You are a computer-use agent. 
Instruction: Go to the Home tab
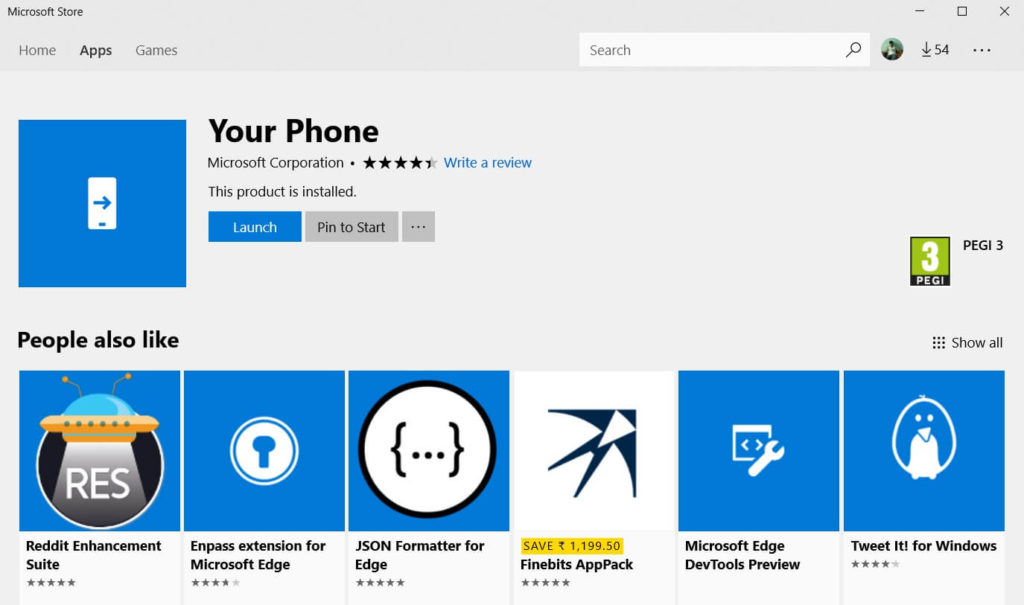tap(37, 50)
